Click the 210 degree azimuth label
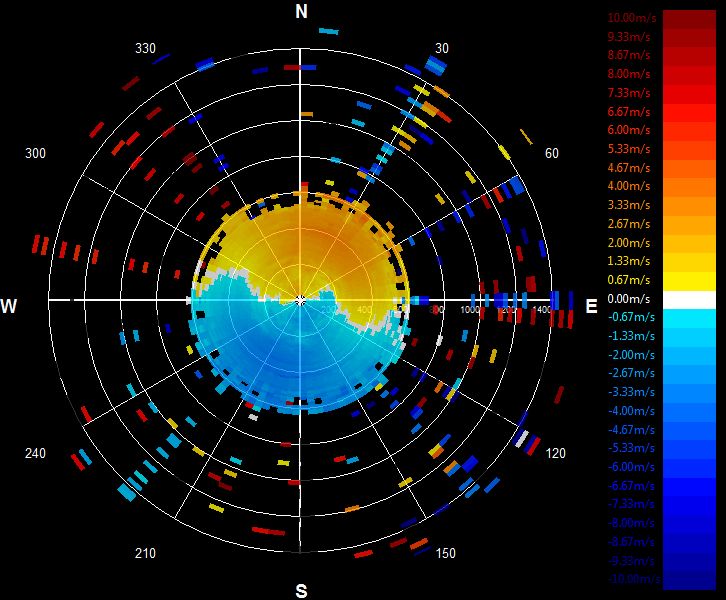 (145, 553)
